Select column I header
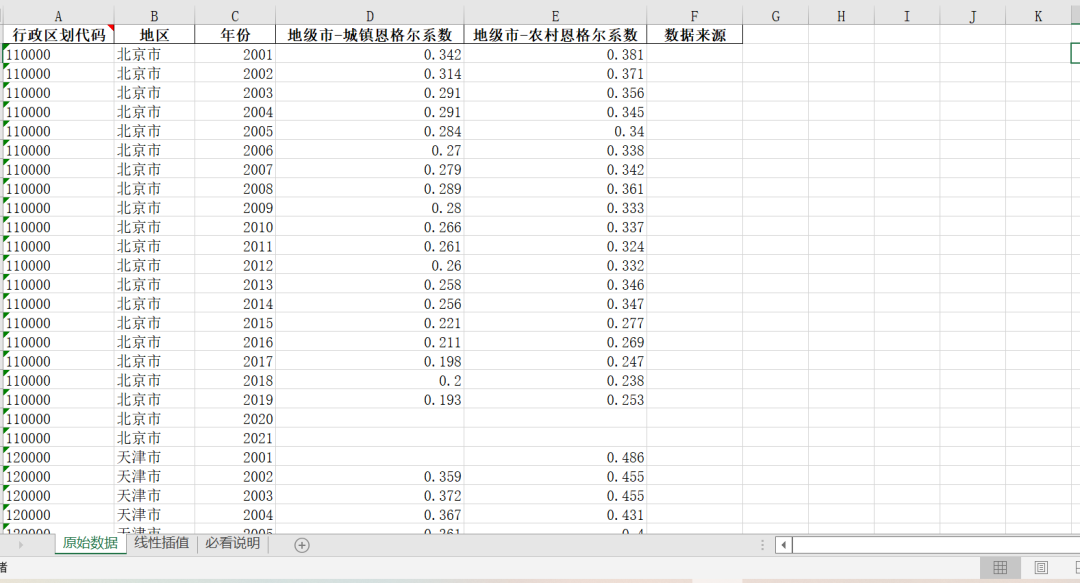 (x=906, y=17)
